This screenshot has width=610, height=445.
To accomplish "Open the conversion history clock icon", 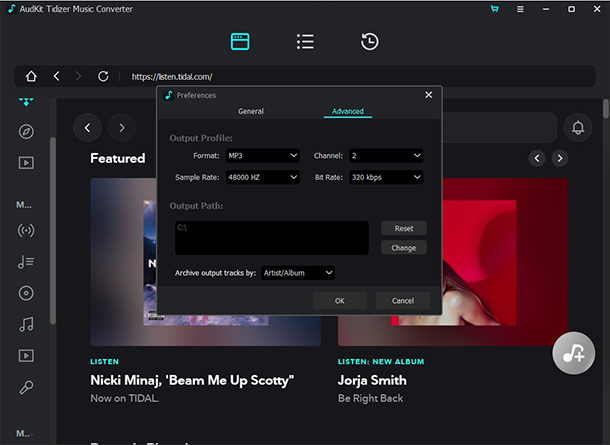I will 370,42.
